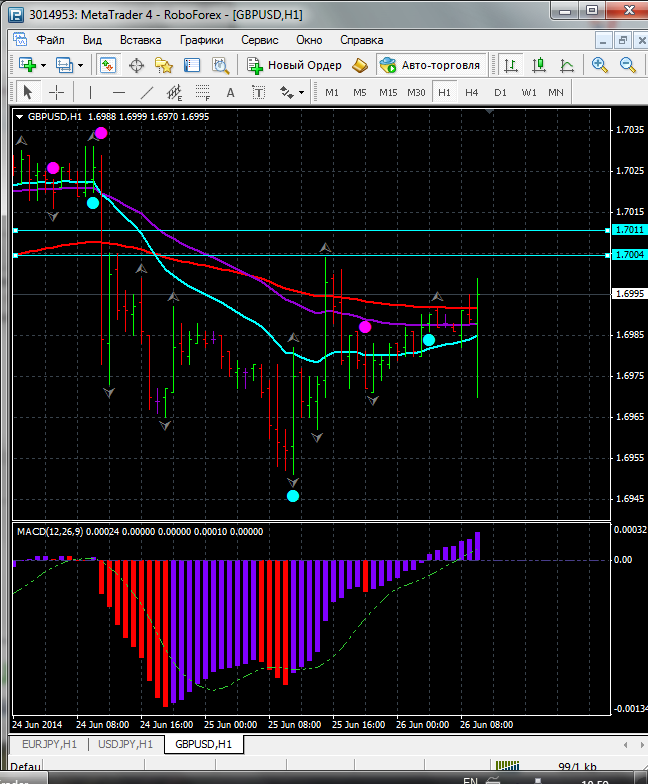Viewport: 660px width, 784px height.
Task: Click the 1.6995 current price label
Action: tap(630, 294)
